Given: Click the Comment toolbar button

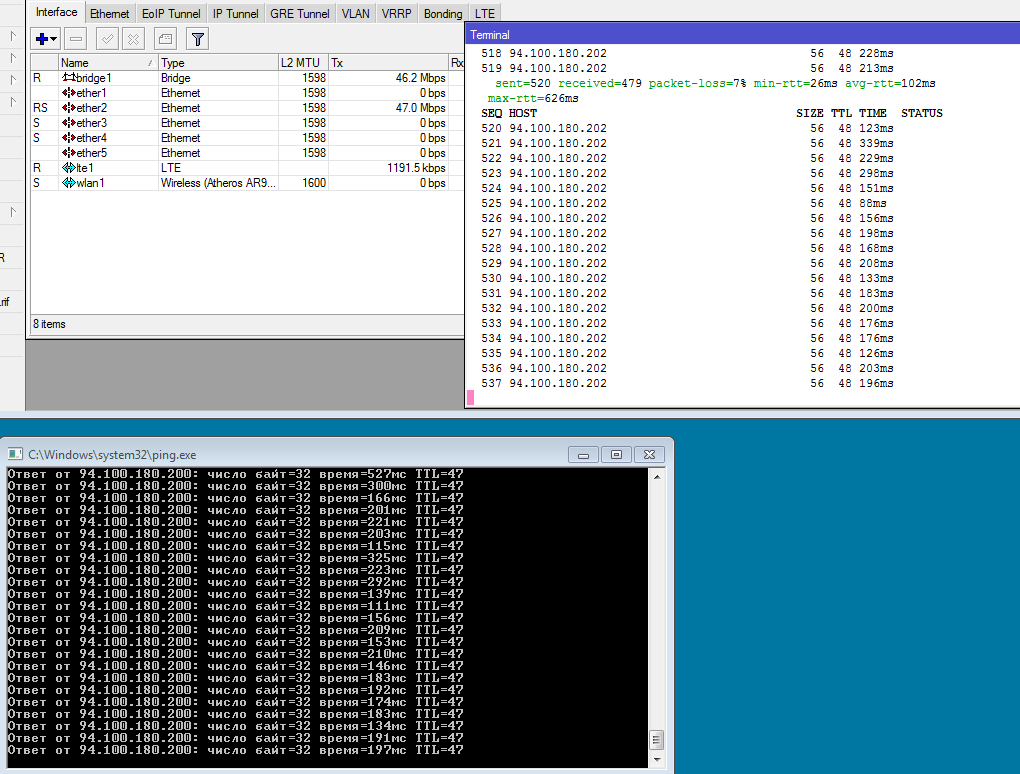Looking at the screenshot, I should click(x=165, y=39).
